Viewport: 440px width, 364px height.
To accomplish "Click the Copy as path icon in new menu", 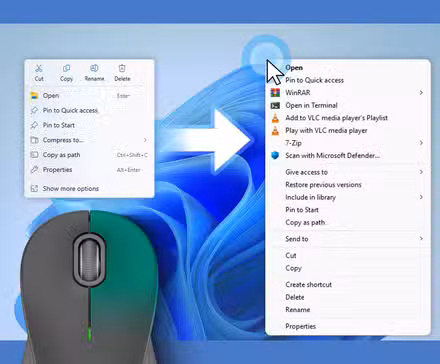I will click(x=34, y=155).
